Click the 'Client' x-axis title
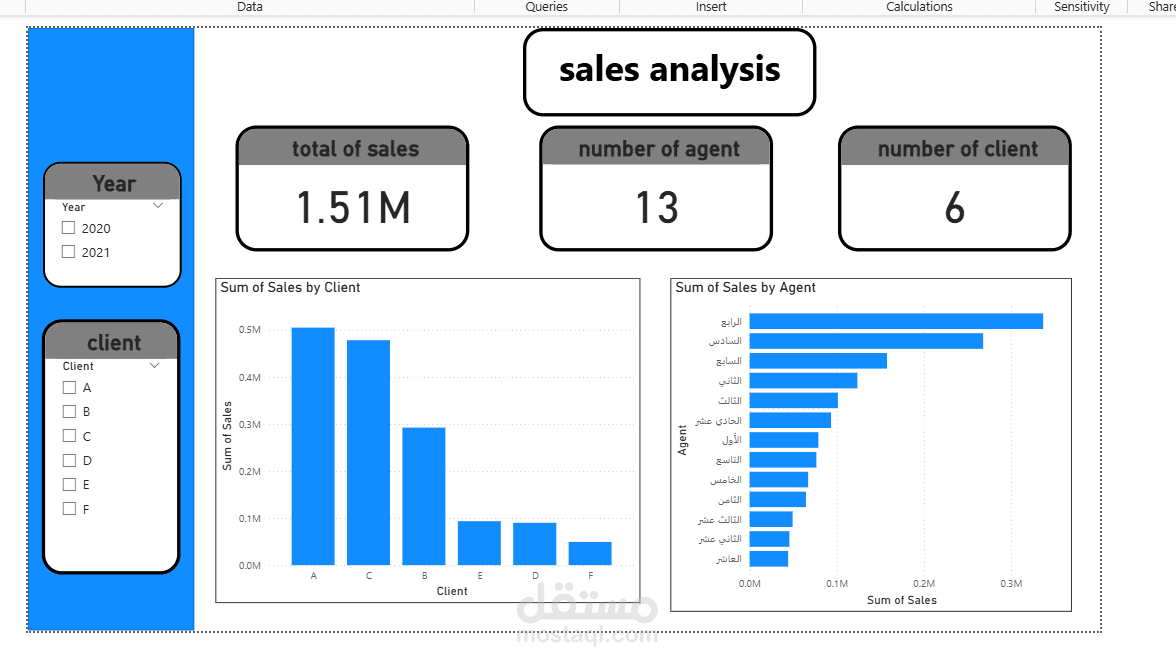1176x660 pixels. coord(452,591)
